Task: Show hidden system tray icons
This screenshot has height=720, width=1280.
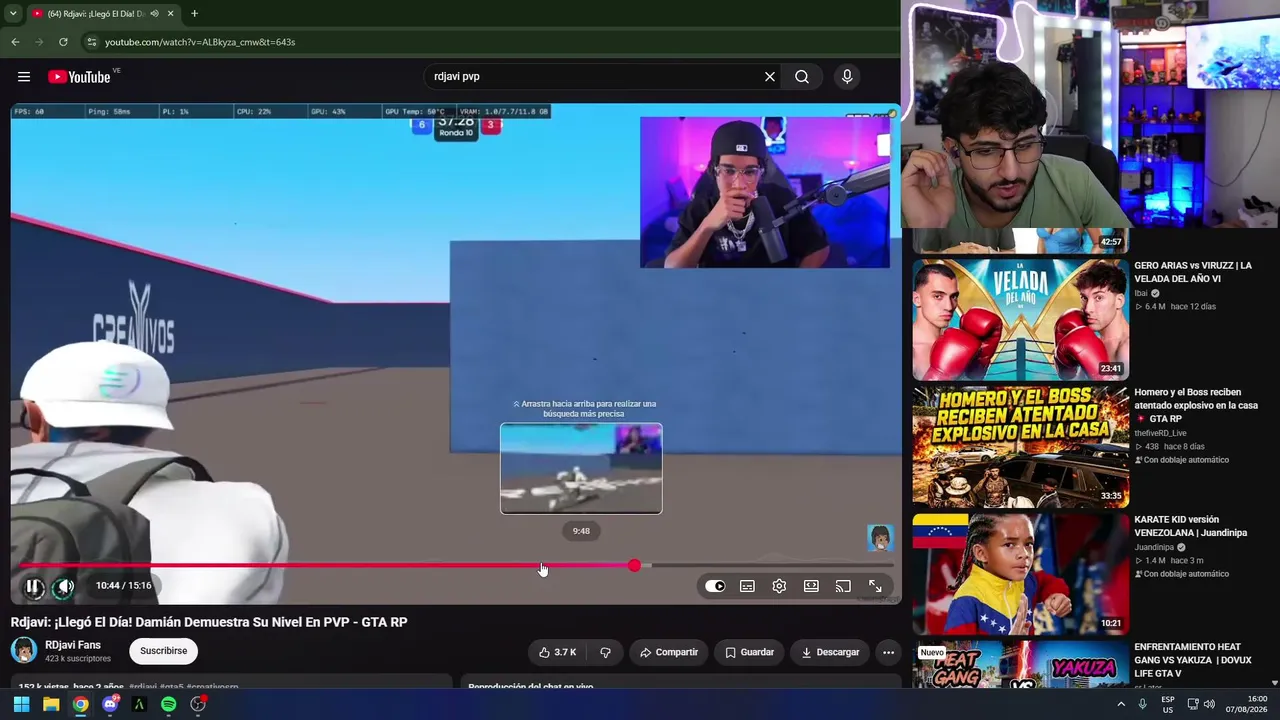Action: 1121,704
